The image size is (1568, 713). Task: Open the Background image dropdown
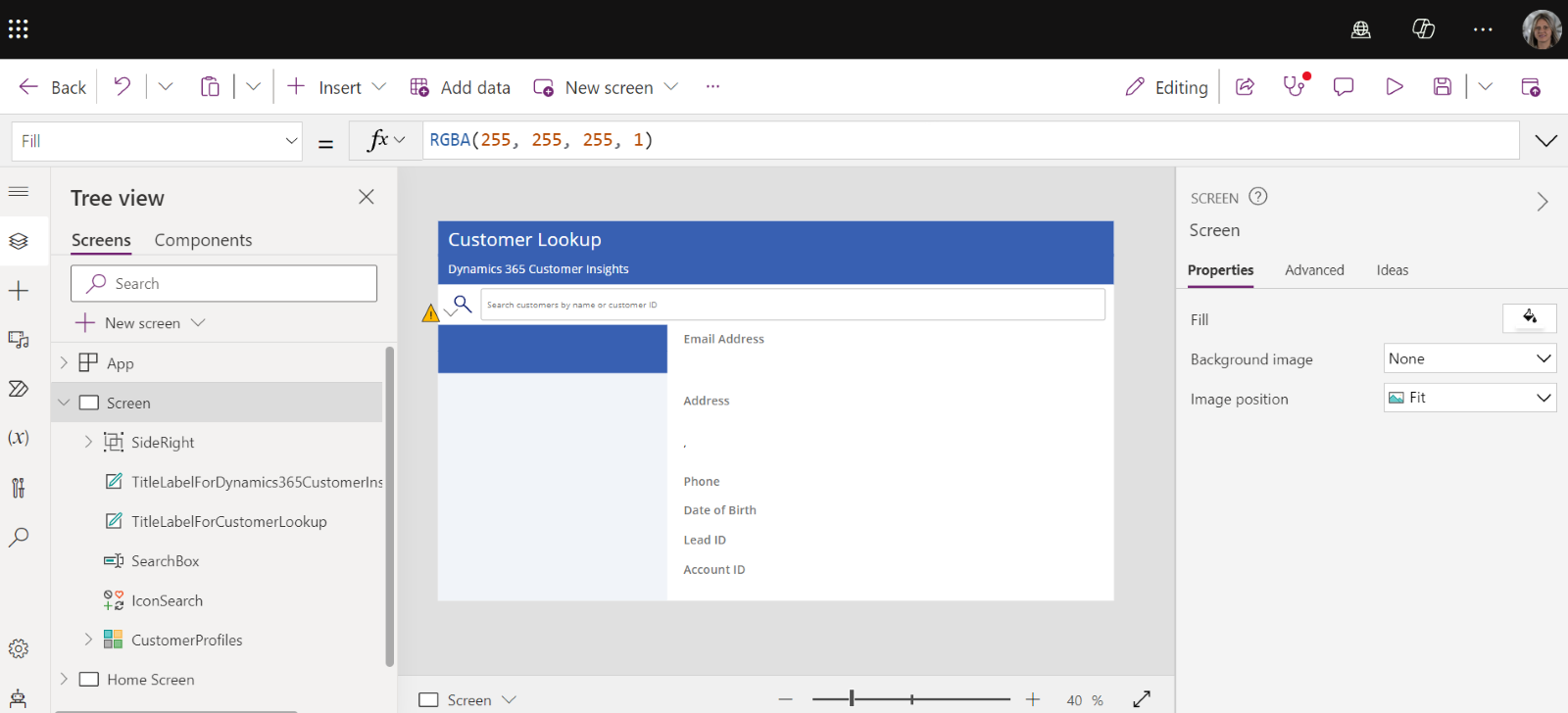(x=1470, y=358)
